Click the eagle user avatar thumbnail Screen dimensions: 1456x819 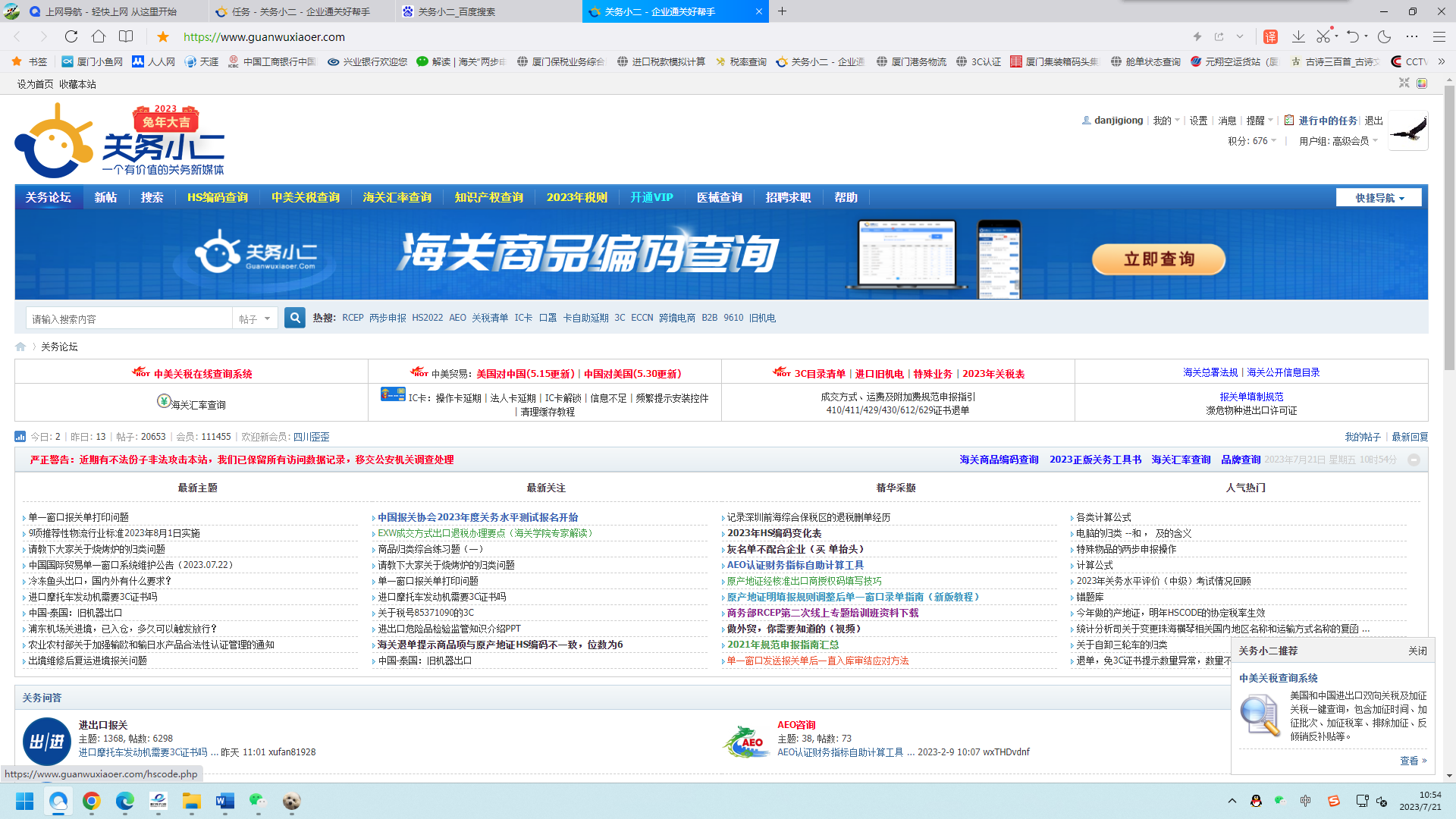coord(1408,130)
